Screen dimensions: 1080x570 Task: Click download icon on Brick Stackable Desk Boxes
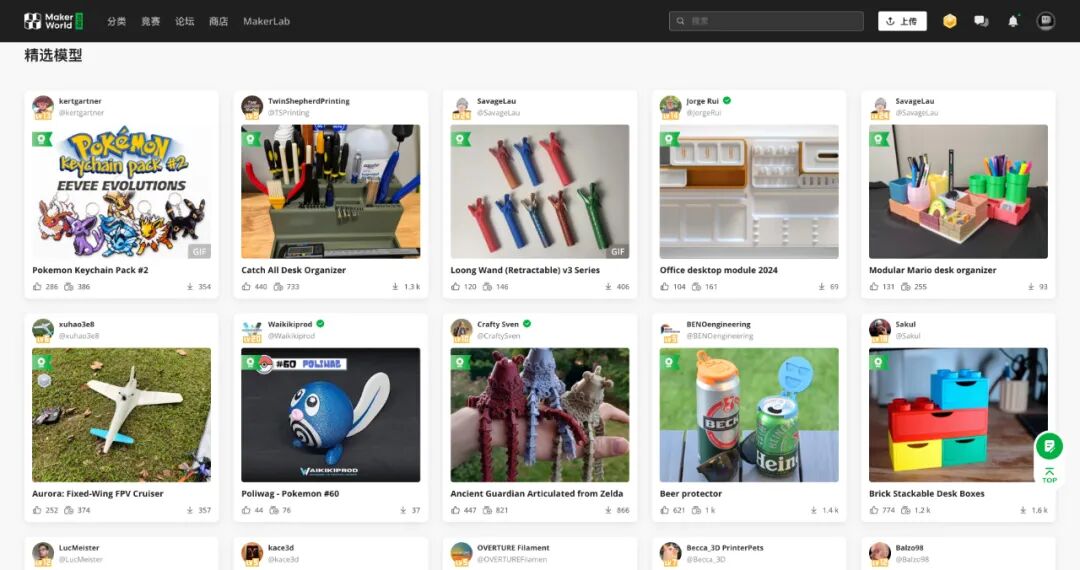1024,510
